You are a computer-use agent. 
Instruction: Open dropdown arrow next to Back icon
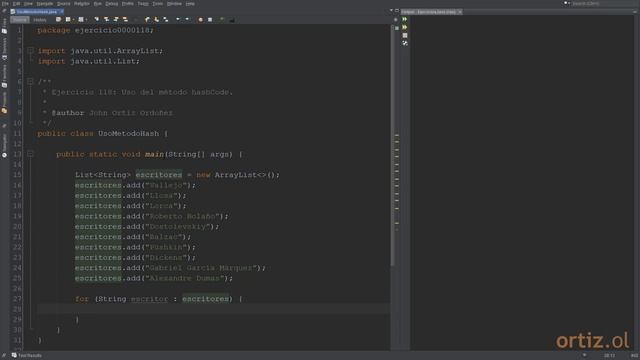(x=73, y=20)
